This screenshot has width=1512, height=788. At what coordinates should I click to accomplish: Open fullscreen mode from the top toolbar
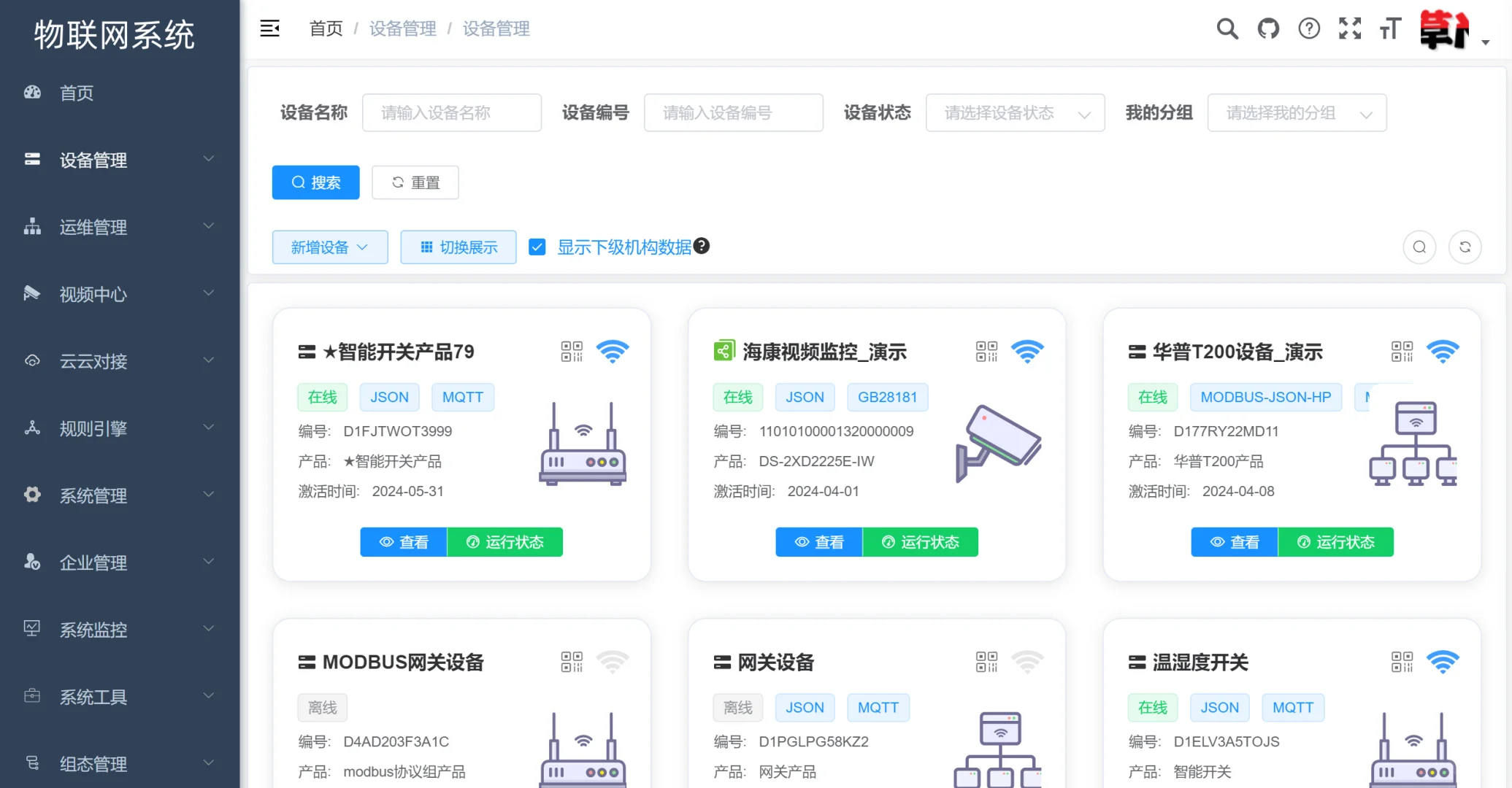click(1350, 28)
